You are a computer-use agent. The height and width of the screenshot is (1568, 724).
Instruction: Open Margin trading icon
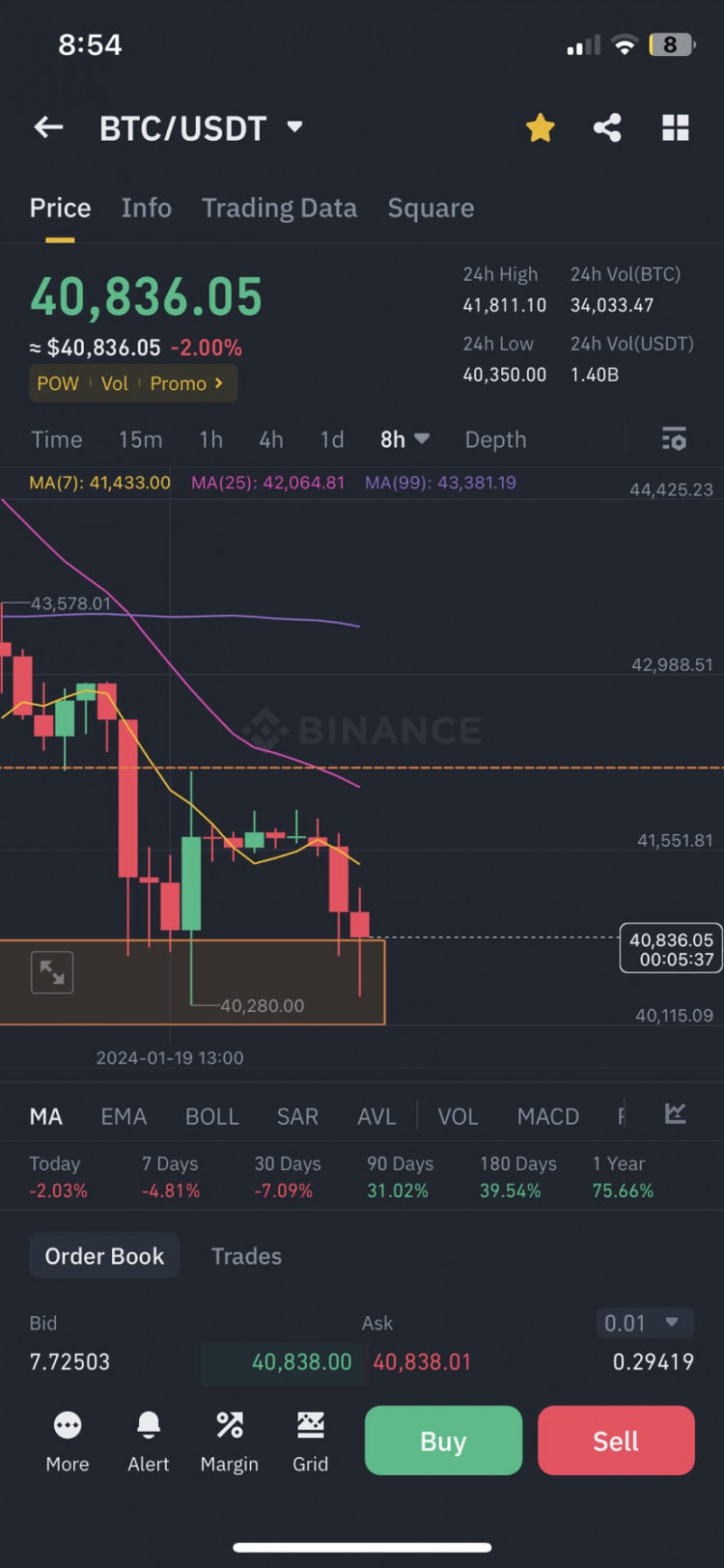(229, 1441)
